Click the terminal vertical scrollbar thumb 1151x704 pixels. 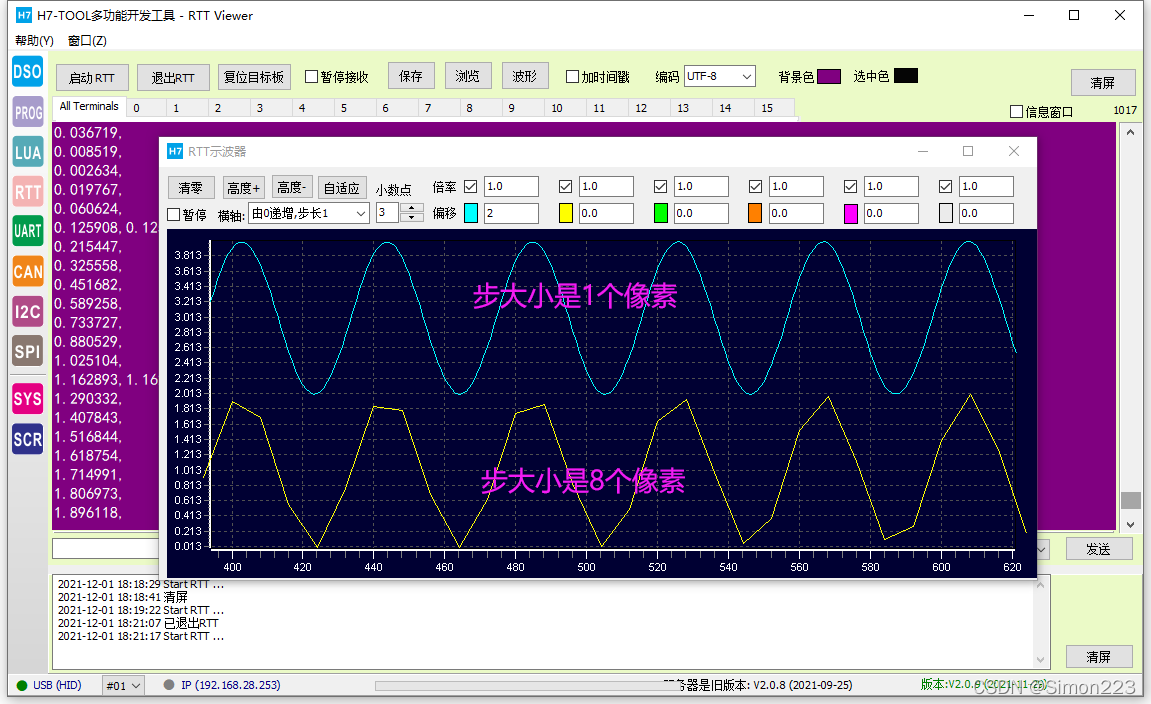(x=1130, y=500)
